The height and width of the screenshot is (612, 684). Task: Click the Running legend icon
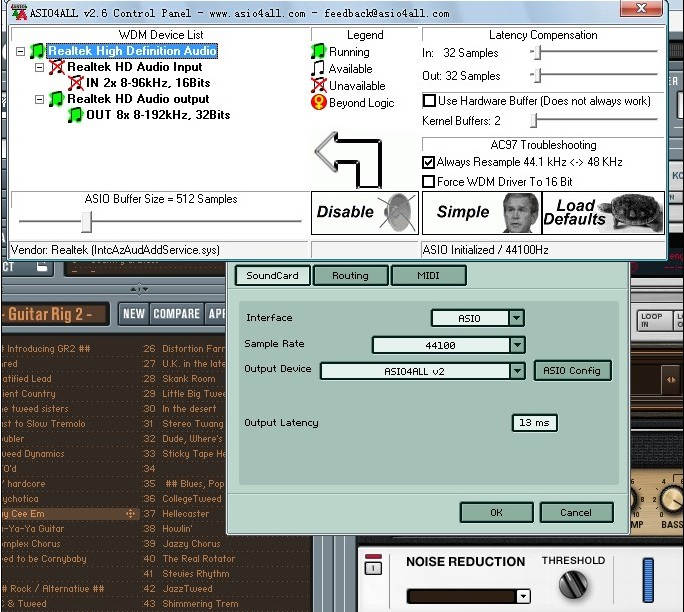coord(318,51)
